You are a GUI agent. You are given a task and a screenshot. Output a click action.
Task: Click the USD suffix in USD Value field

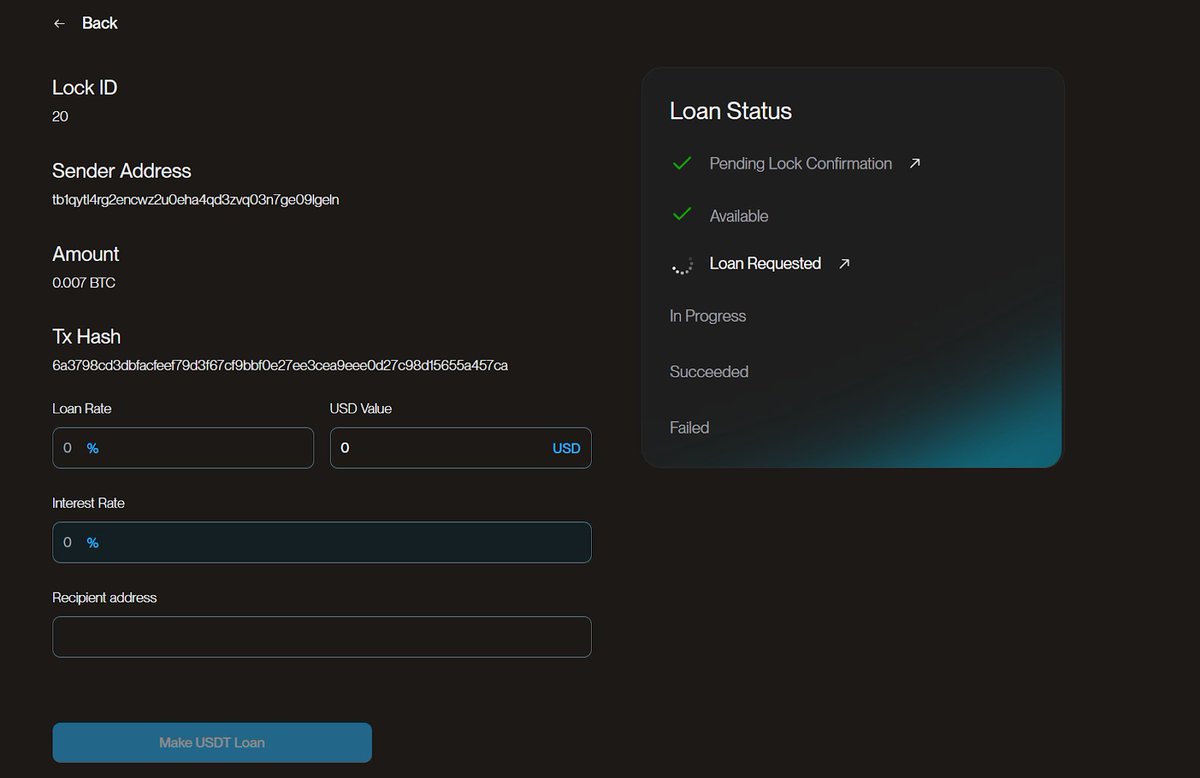click(566, 448)
